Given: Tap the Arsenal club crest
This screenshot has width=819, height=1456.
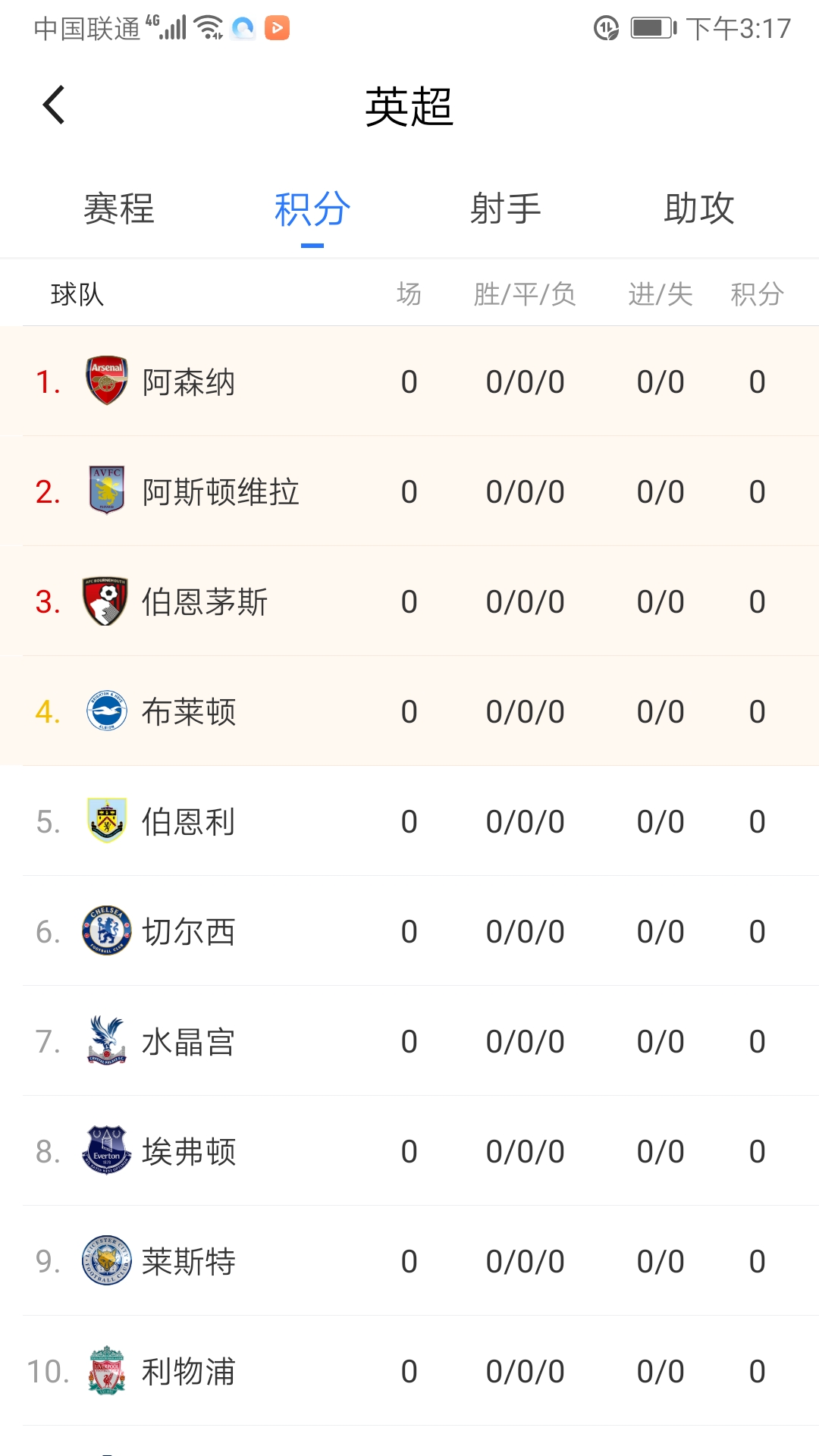Looking at the screenshot, I should [x=107, y=381].
